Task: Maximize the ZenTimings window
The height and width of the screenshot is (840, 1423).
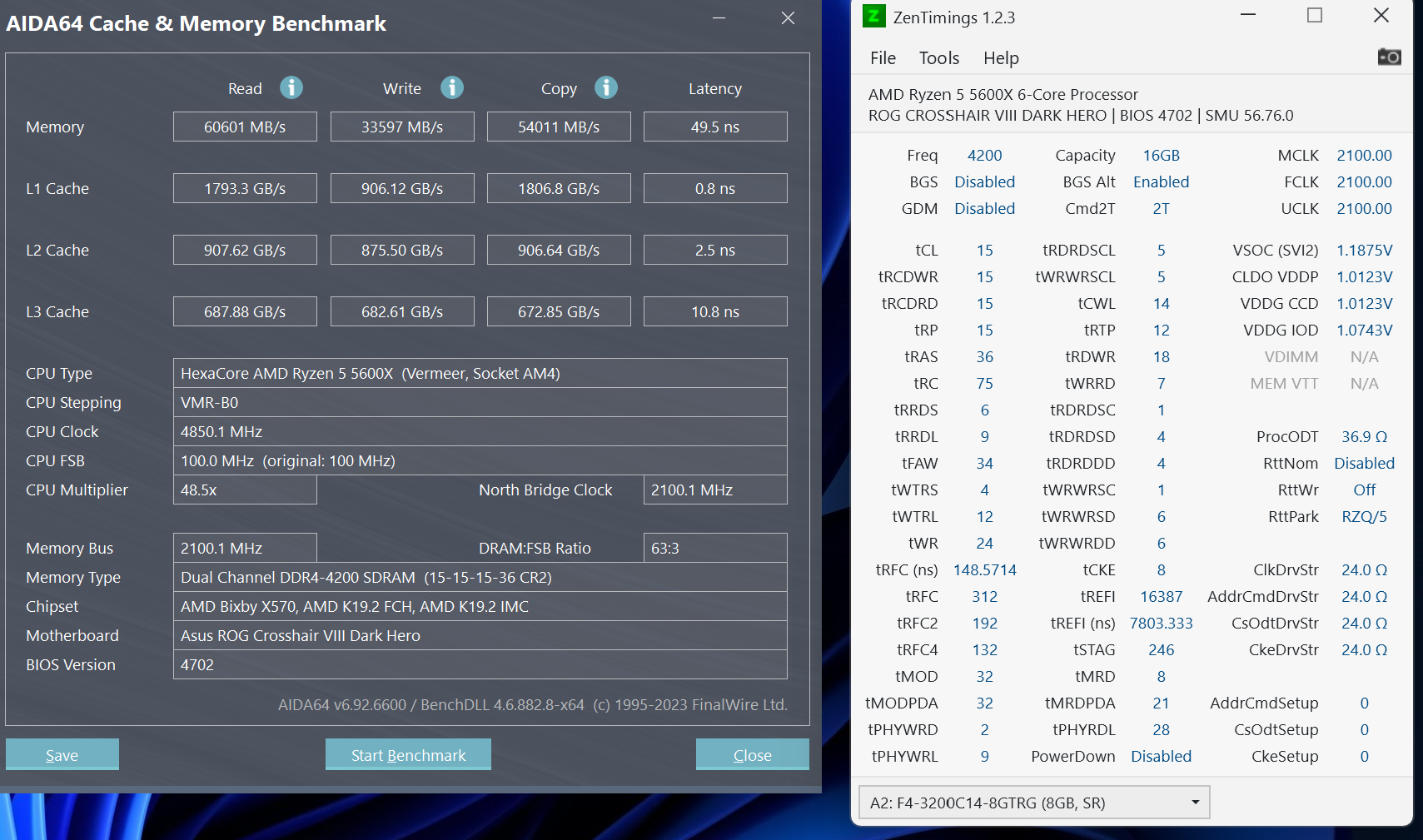Action: 1315,15
